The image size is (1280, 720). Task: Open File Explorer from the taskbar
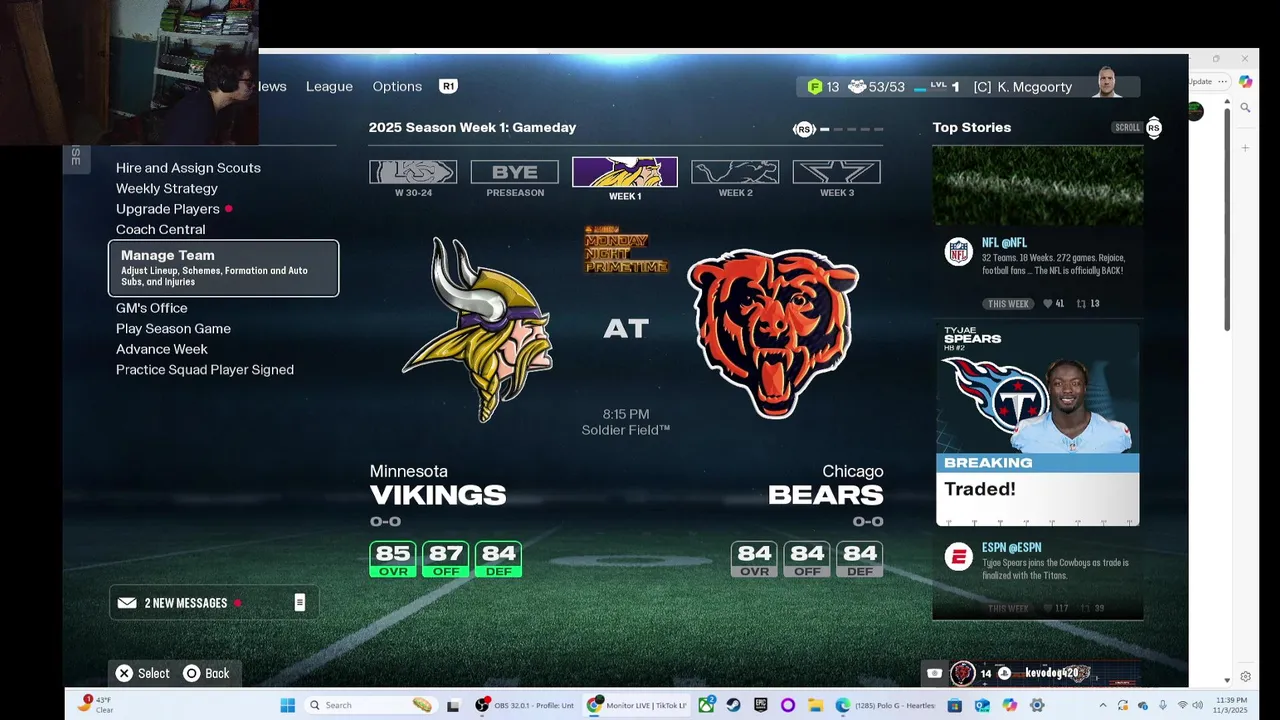point(815,705)
